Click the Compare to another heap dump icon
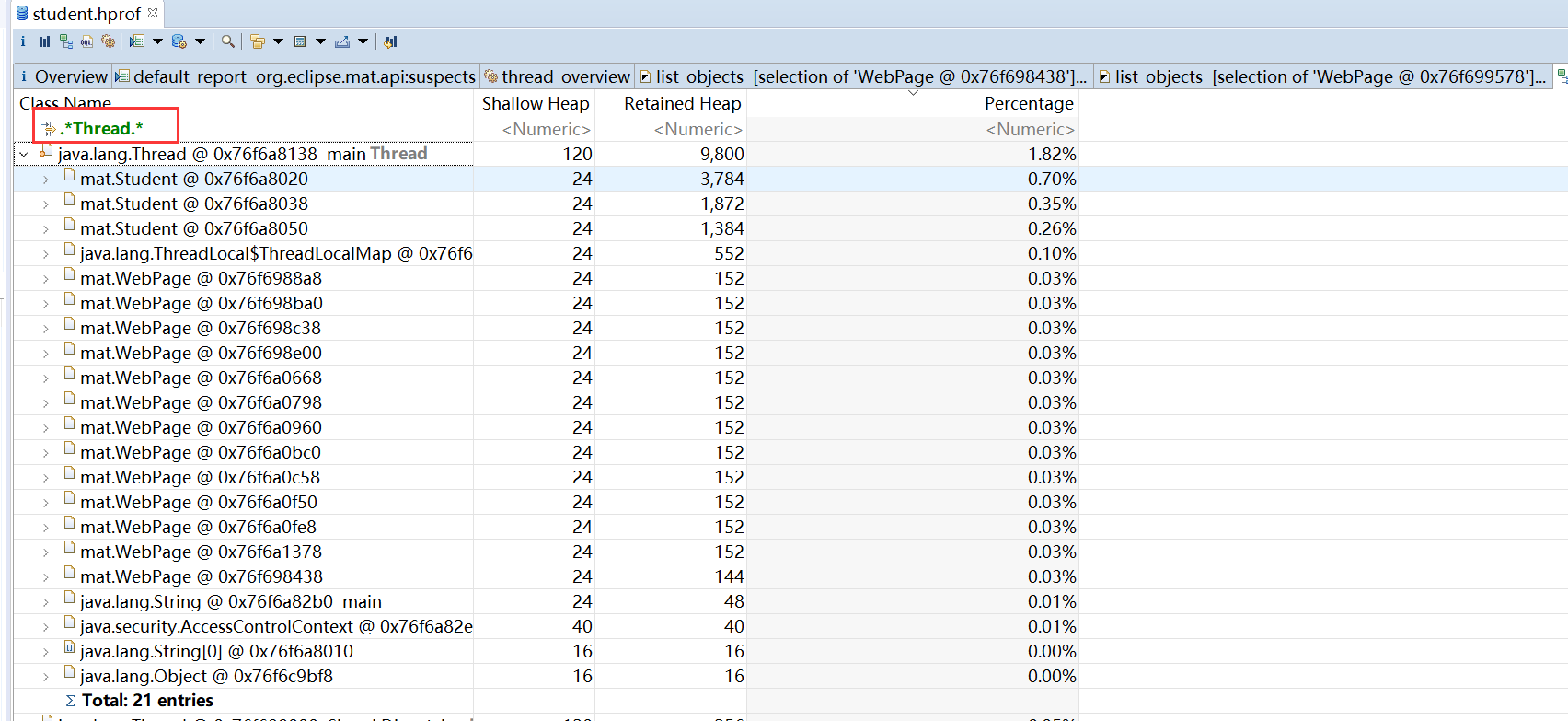 coord(390,41)
